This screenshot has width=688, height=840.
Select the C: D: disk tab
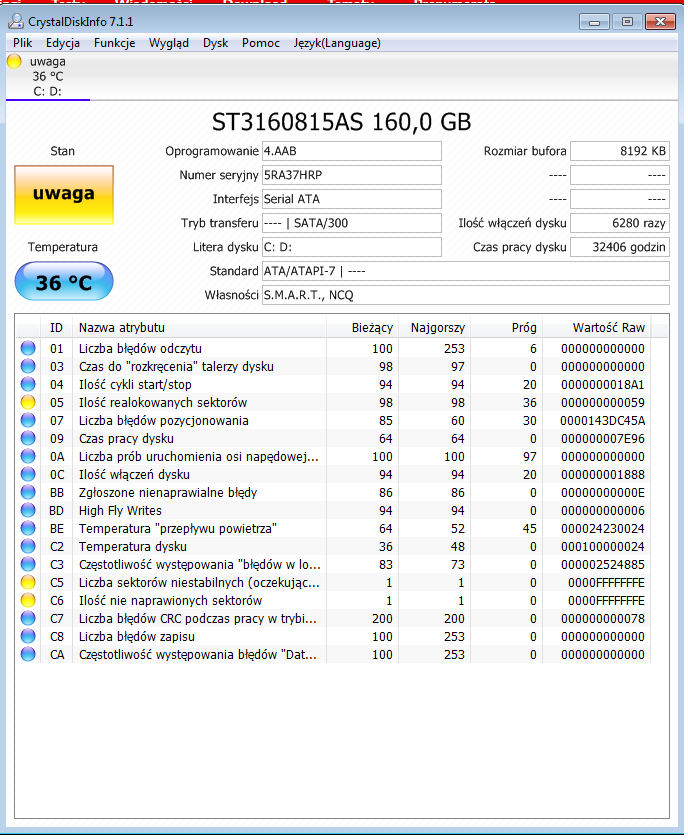pos(47,91)
